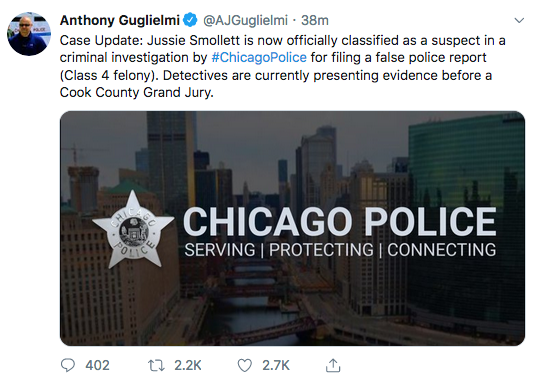Click the tweet text mentioning Cook County Grand Jury
The width and height of the screenshot is (533, 387).
[137, 92]
